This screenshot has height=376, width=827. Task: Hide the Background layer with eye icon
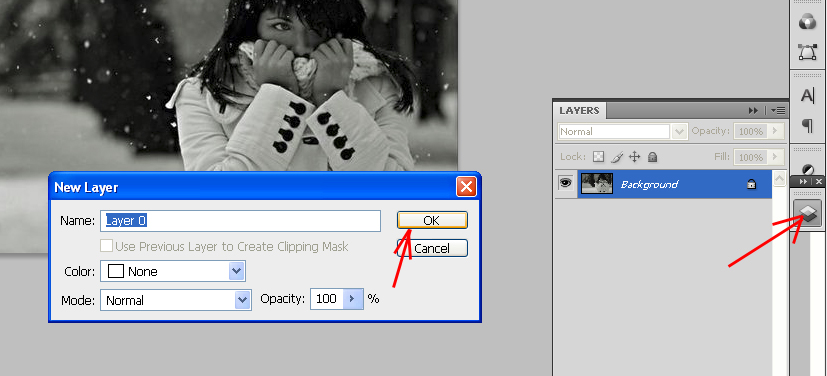(x=566, y=184)
